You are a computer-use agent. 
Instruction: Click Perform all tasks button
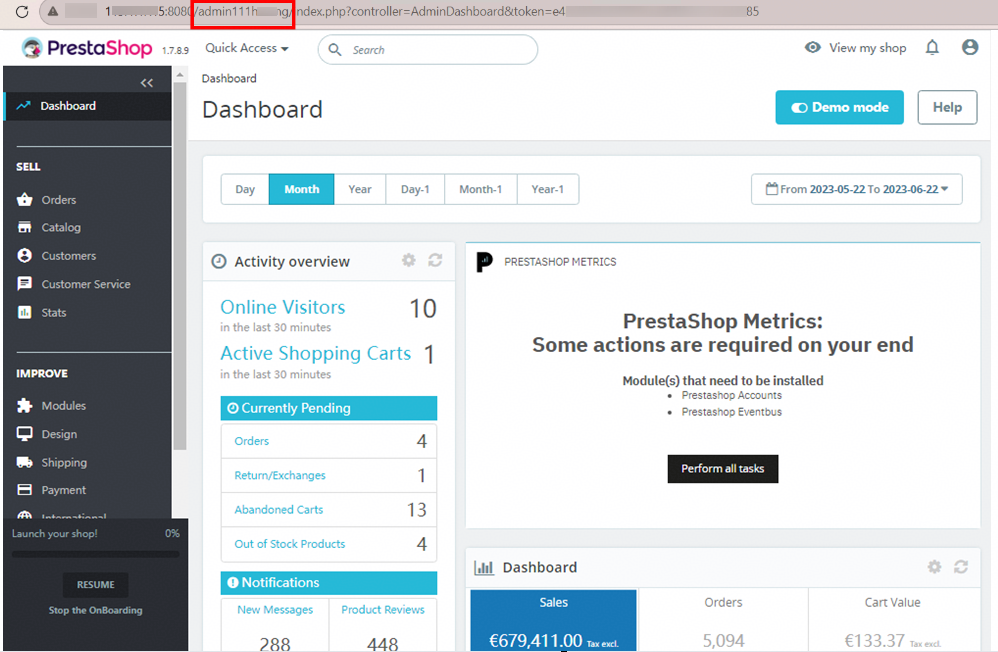pos(722,469)
